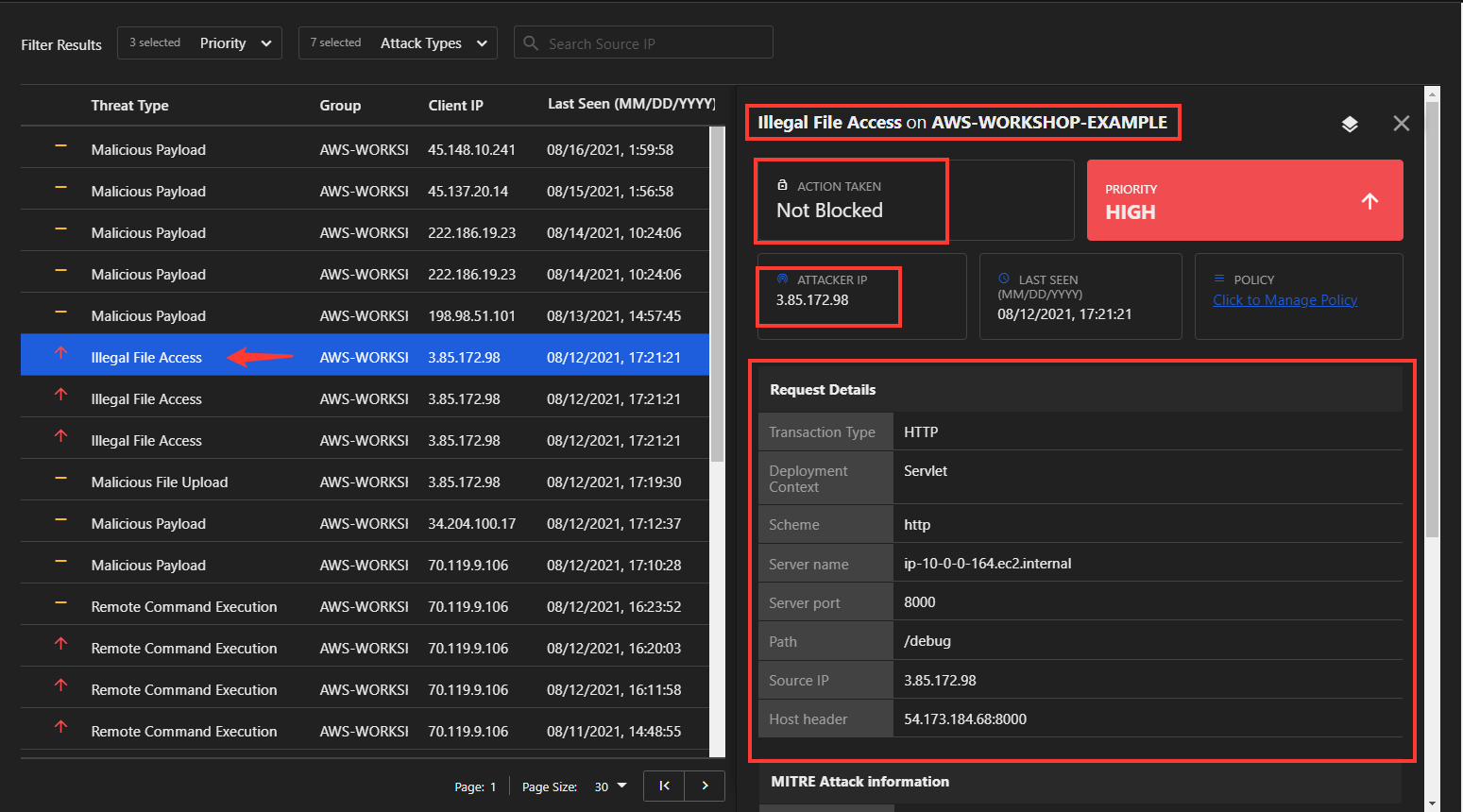The width and height of the screenshot is (1463, 812).
Task: Click priority dash icon for 34.204.100.17 row
Action: (x=60, y=520)
